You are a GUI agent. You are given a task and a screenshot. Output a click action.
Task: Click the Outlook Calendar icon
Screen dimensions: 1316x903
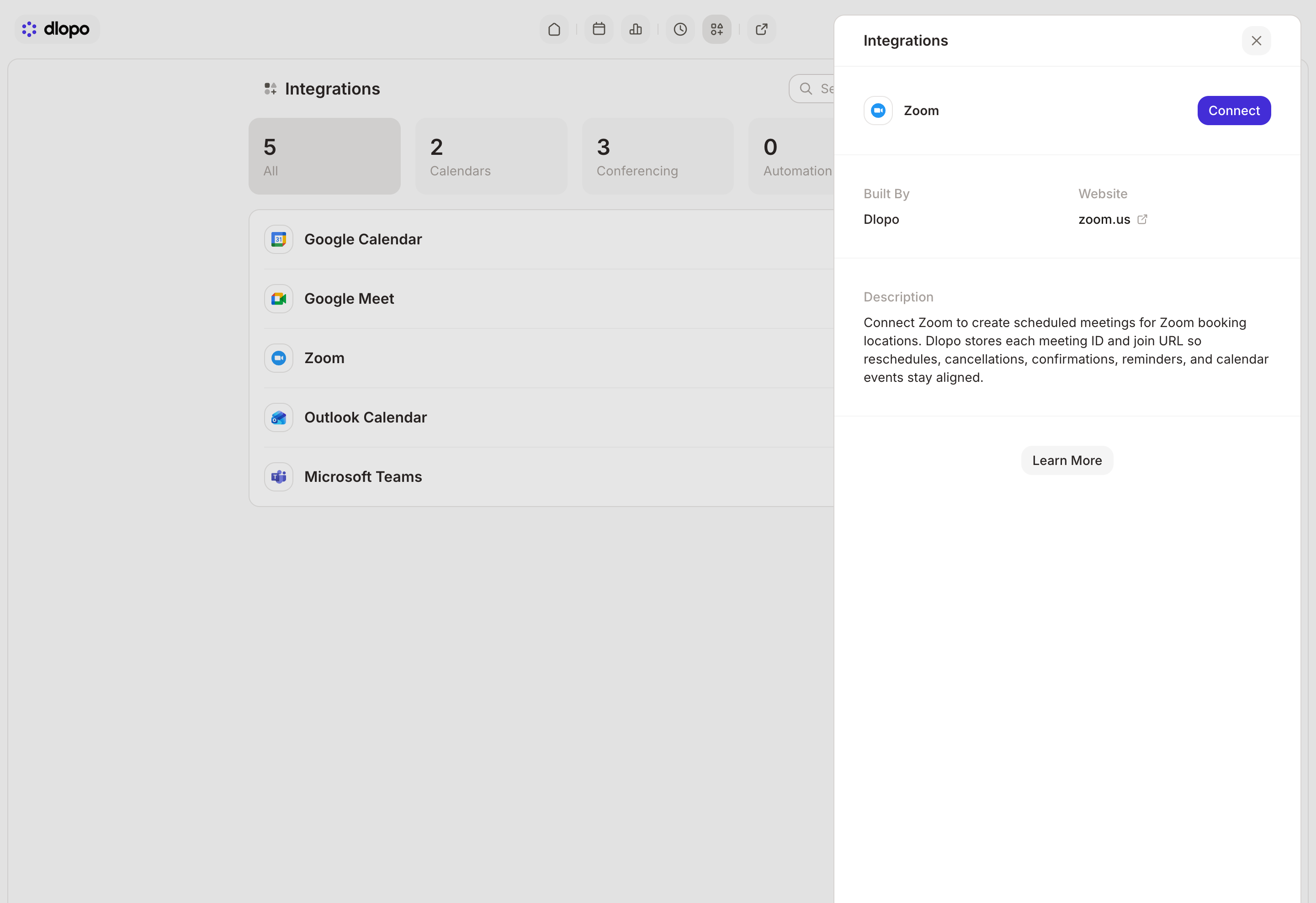(x=279, y=418)
